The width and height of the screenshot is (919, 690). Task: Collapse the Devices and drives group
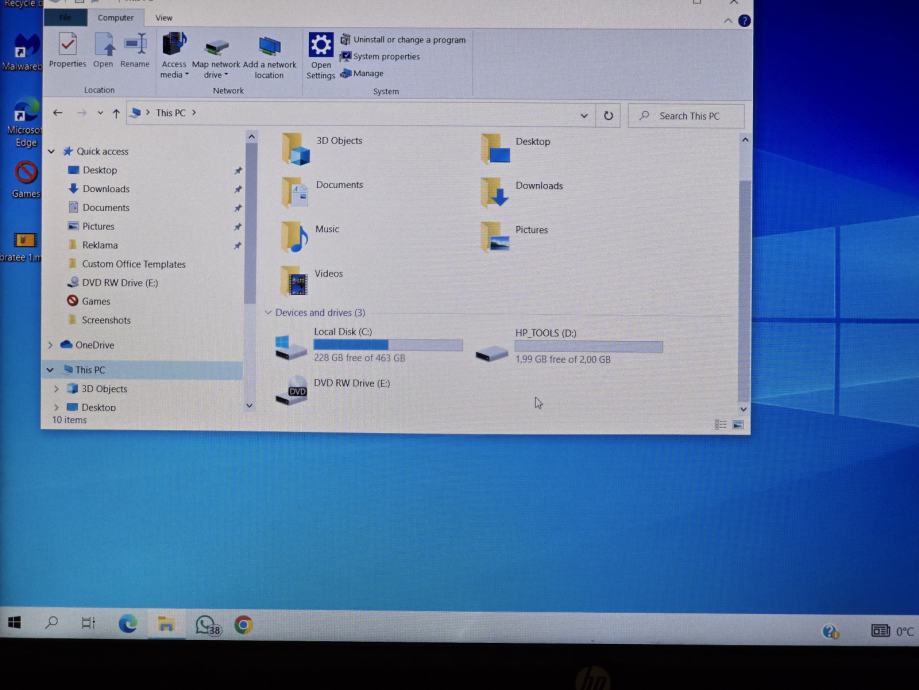269,313
